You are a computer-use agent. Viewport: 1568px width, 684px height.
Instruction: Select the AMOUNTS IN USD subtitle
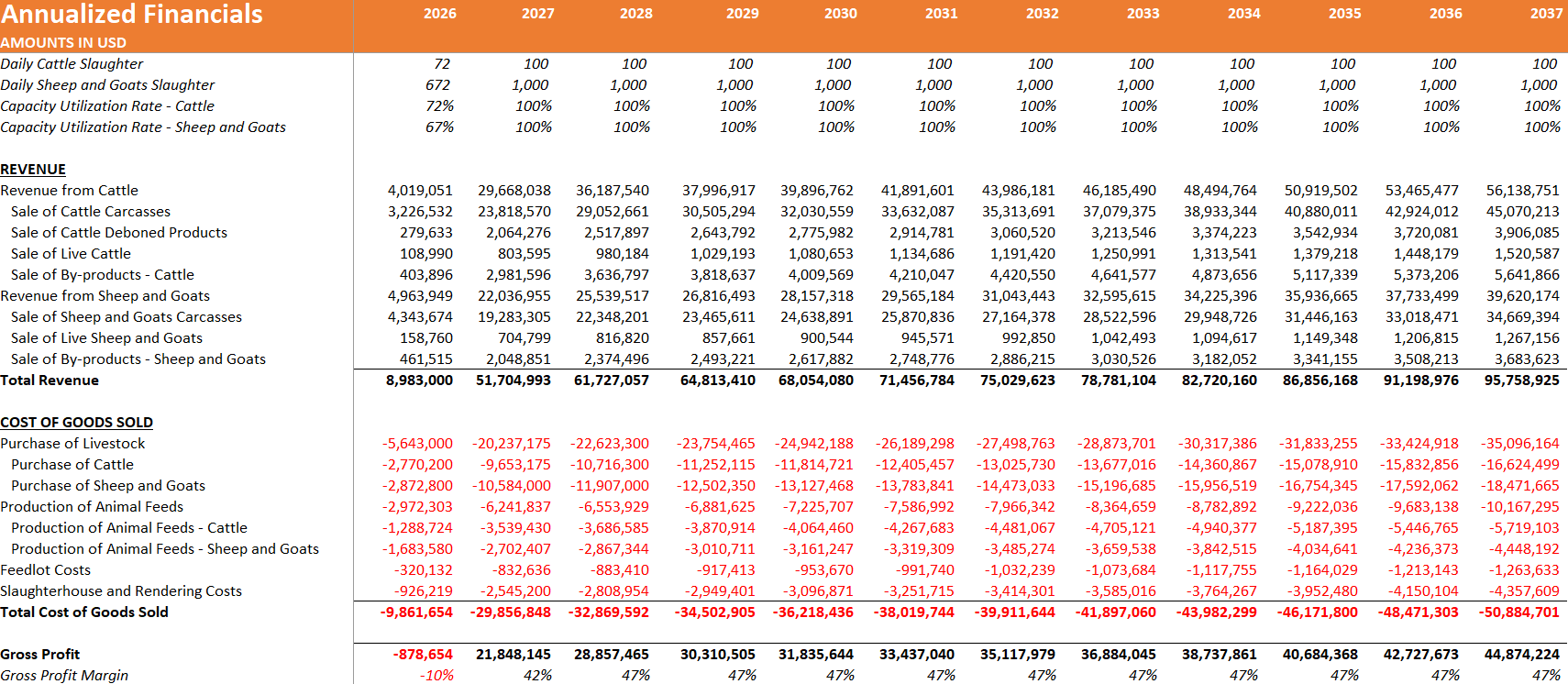[63, 42]
